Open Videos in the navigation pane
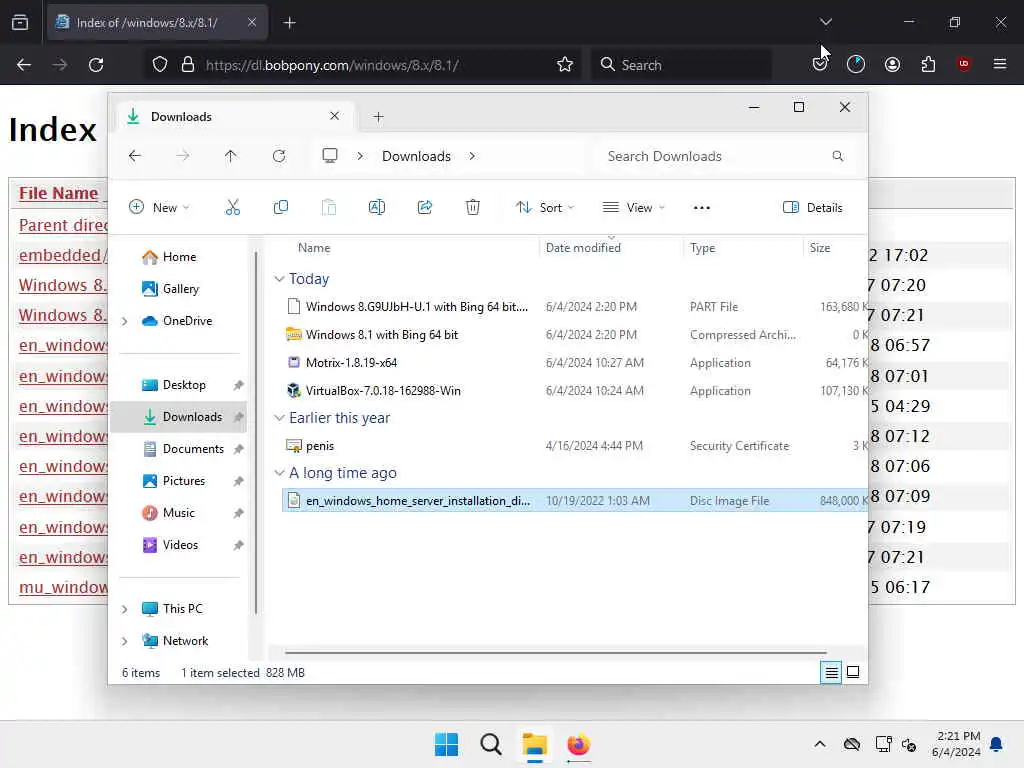Screen dimensions: 1024x768 pos(180,545)
